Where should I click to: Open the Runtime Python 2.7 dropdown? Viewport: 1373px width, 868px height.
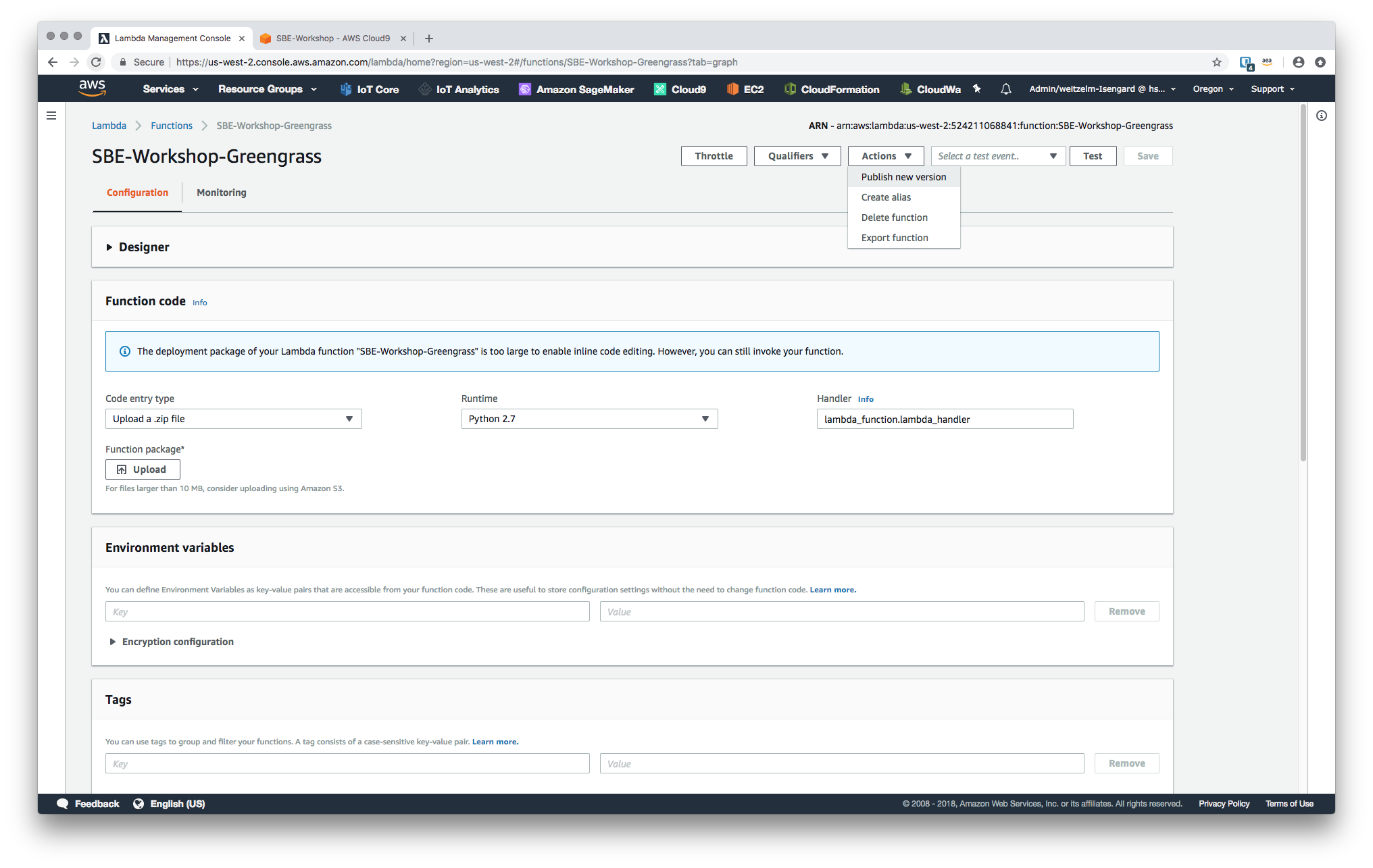point(589,419)
